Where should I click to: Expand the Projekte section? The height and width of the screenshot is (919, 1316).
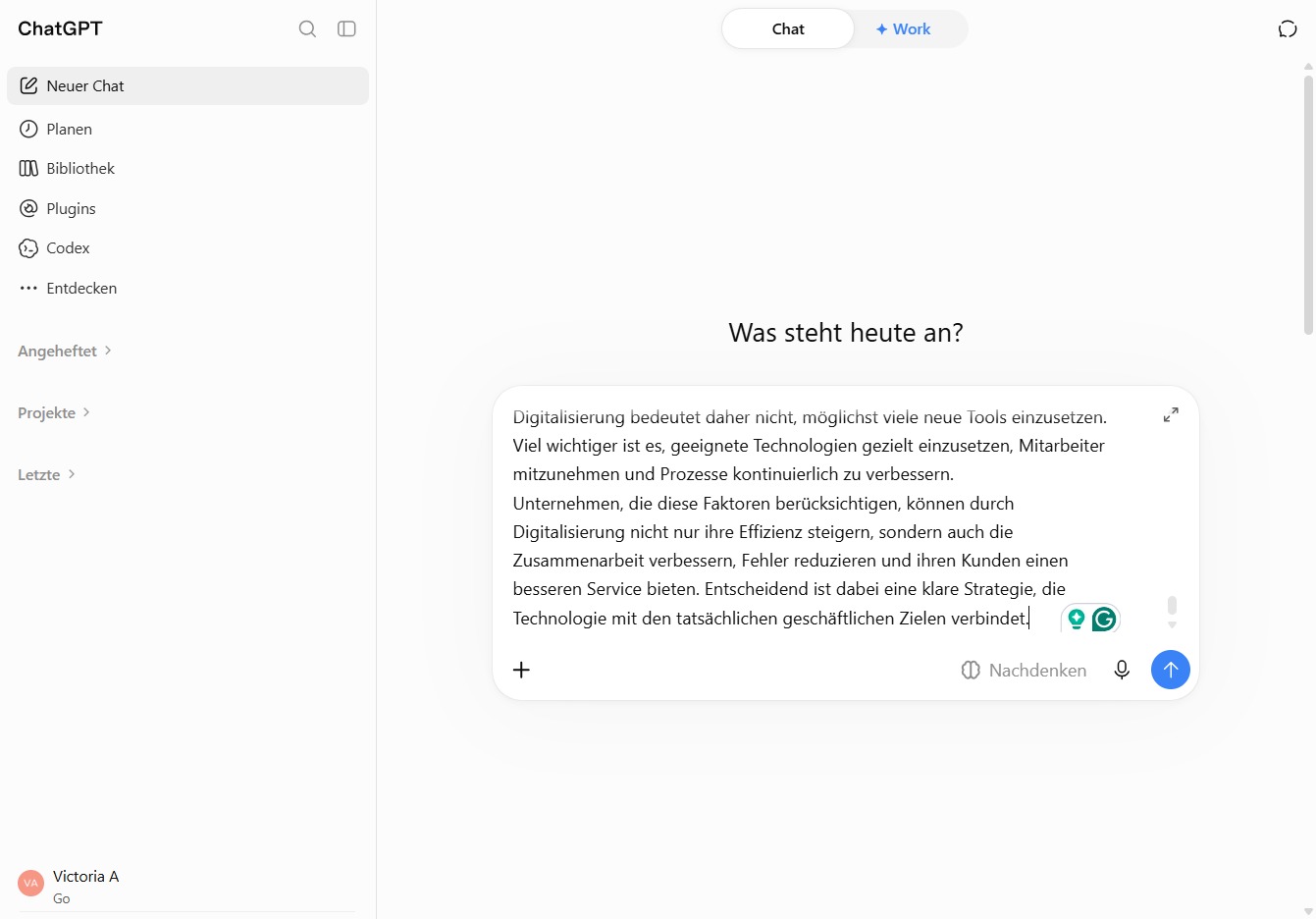[x=54, y=412]
